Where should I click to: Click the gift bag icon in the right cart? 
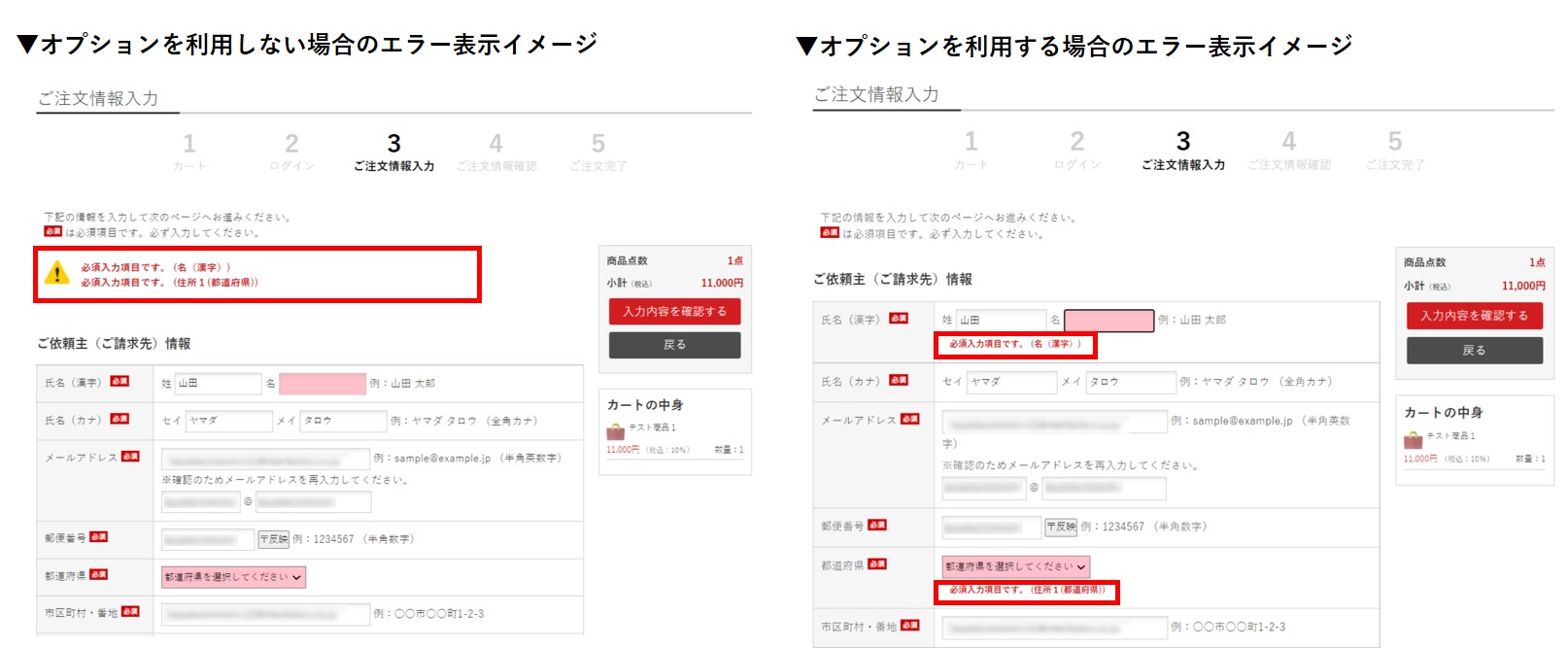point(1413,440)
